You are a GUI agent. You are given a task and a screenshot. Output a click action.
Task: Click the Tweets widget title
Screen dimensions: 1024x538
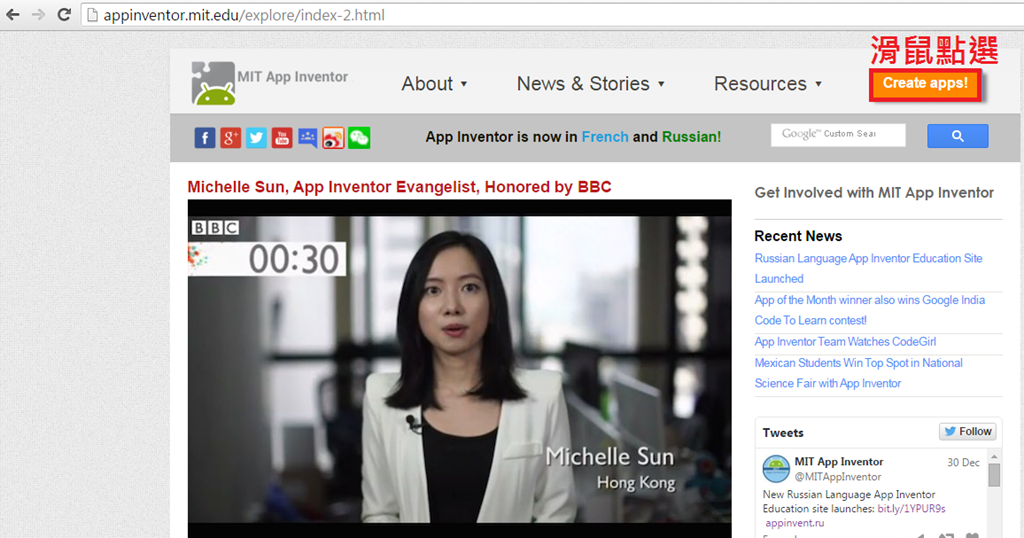[x=783, y=432]
